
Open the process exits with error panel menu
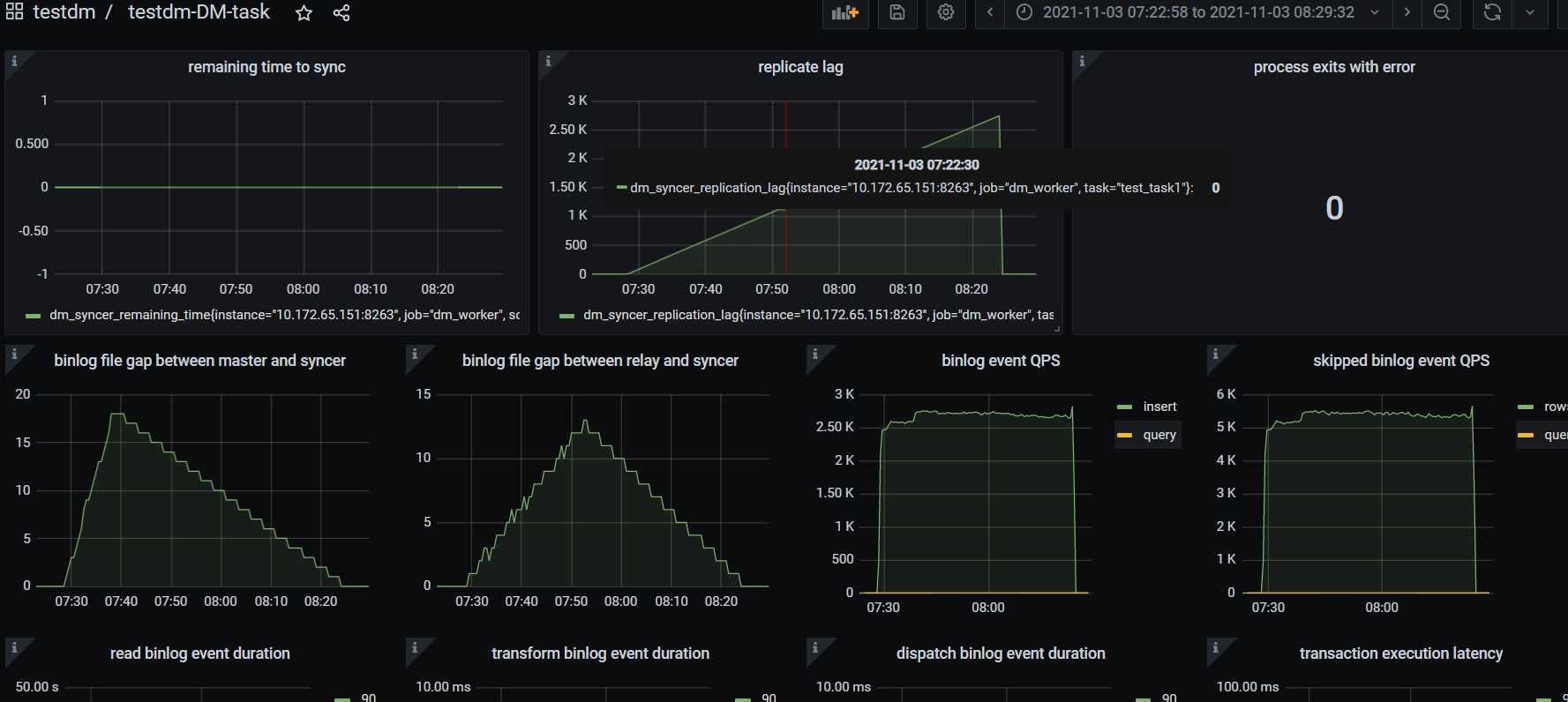pos(1333,67)
